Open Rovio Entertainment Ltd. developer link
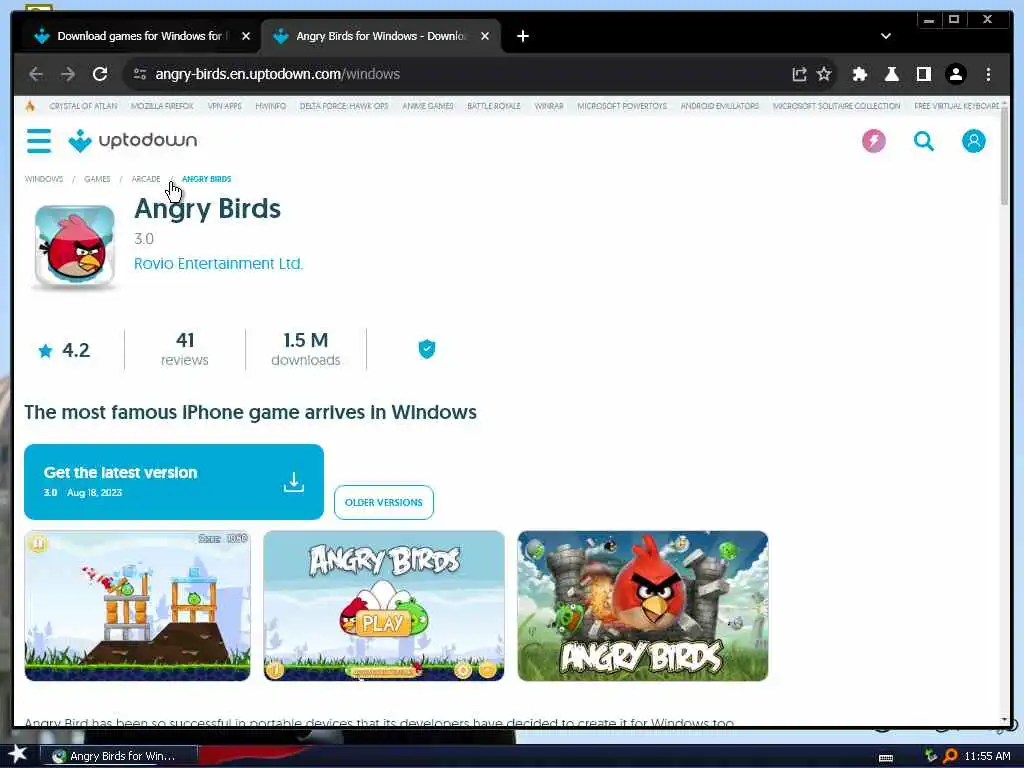 point(218,264)
